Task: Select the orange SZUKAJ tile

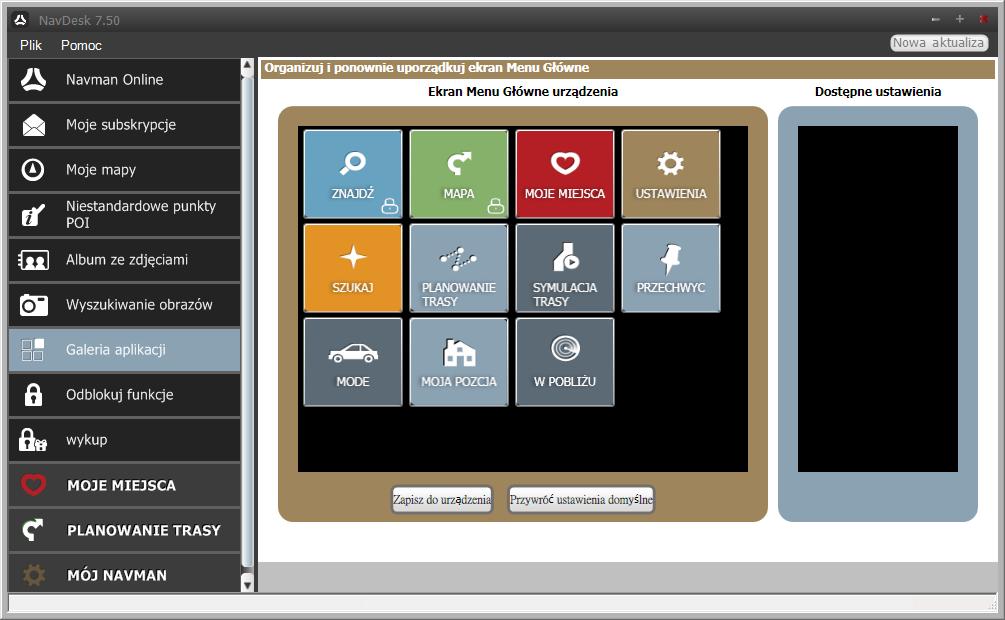Action: coord(353,268)
